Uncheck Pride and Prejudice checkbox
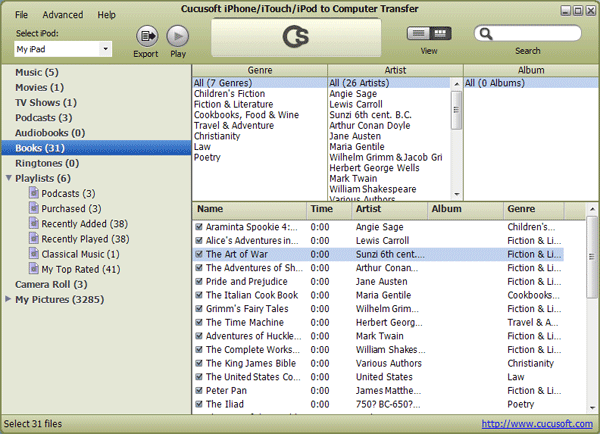The image size is (600, 434). [x=199, y=281]
